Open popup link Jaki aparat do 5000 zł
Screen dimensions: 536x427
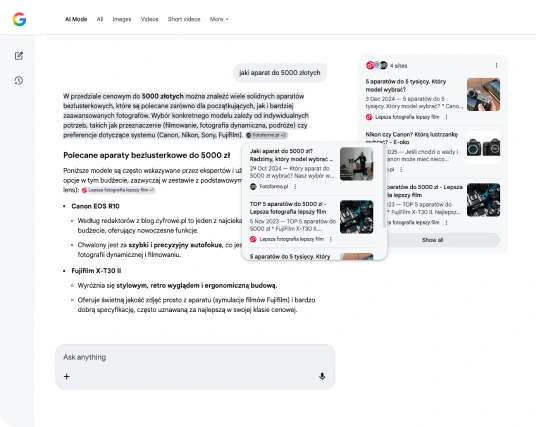coord(291,155)
